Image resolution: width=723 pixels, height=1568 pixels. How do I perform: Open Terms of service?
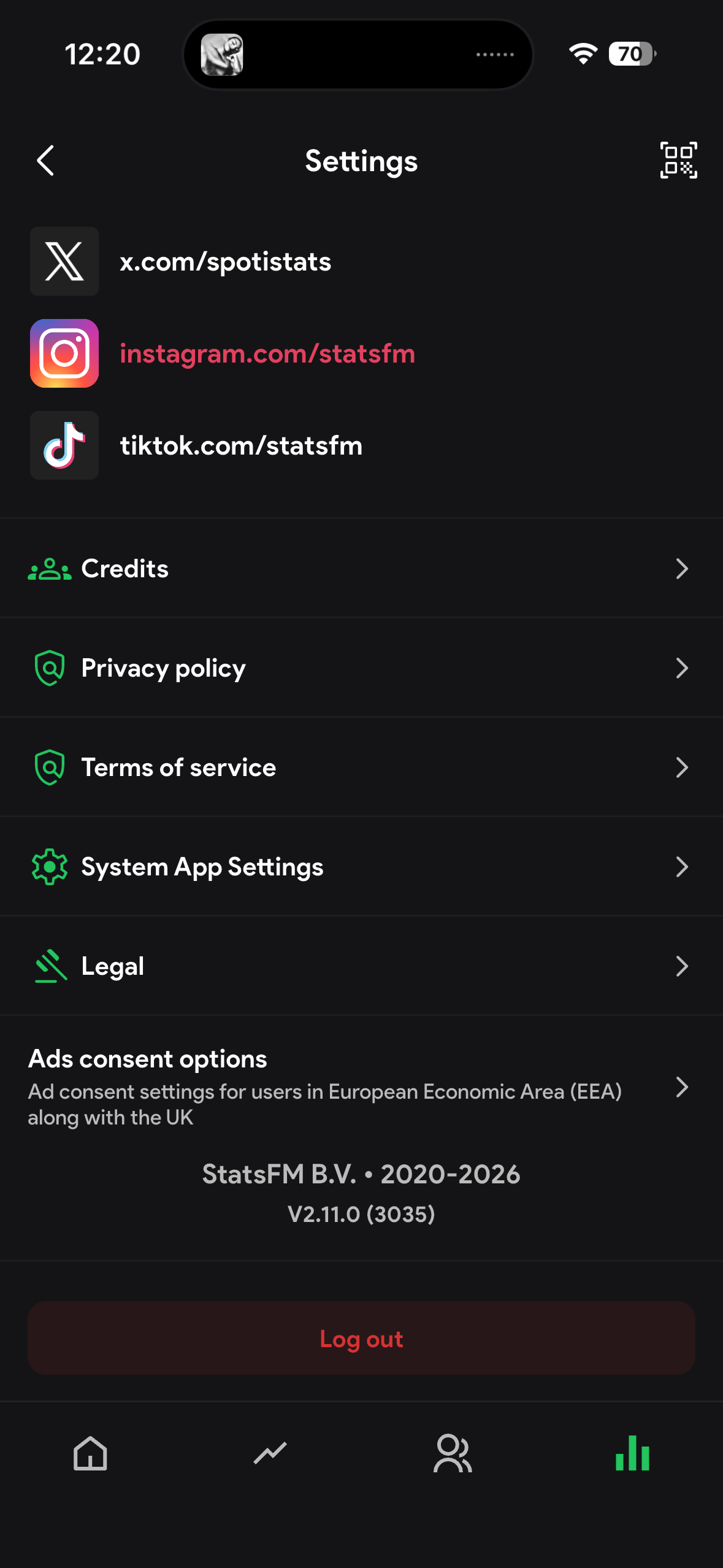coord(361,767)
